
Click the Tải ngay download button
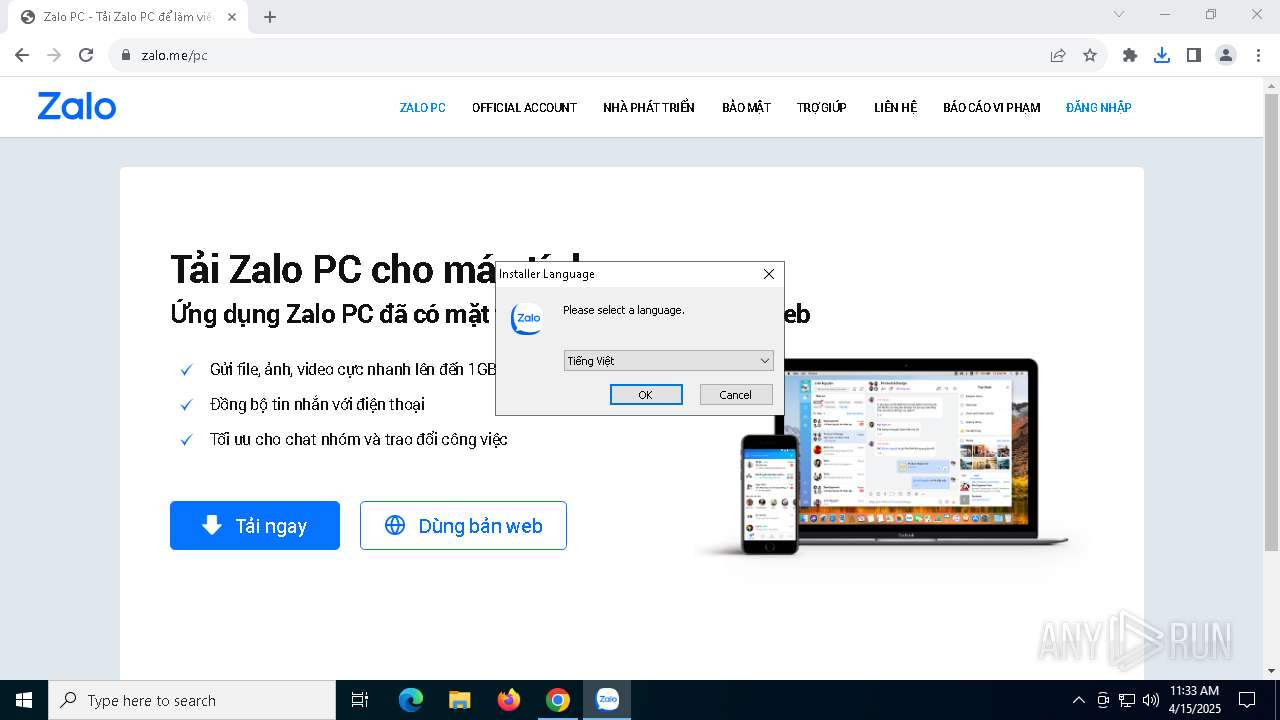click(x=255, y=525)
